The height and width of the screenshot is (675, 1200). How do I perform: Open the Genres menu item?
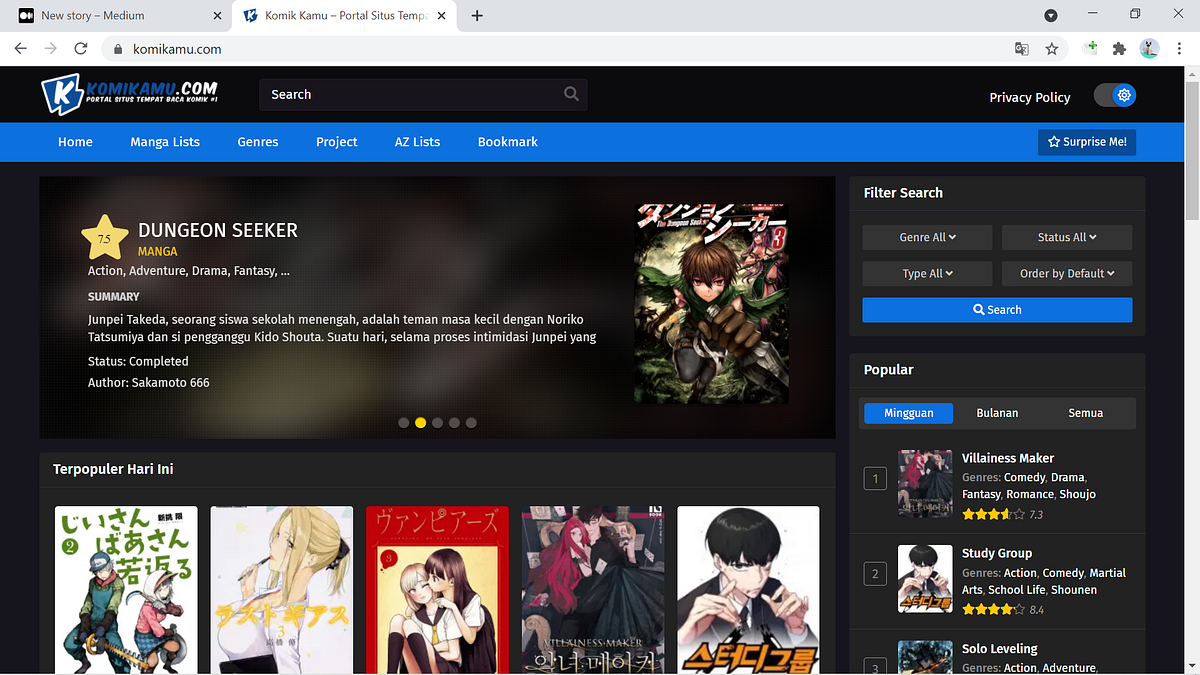(x=258, y=142)
